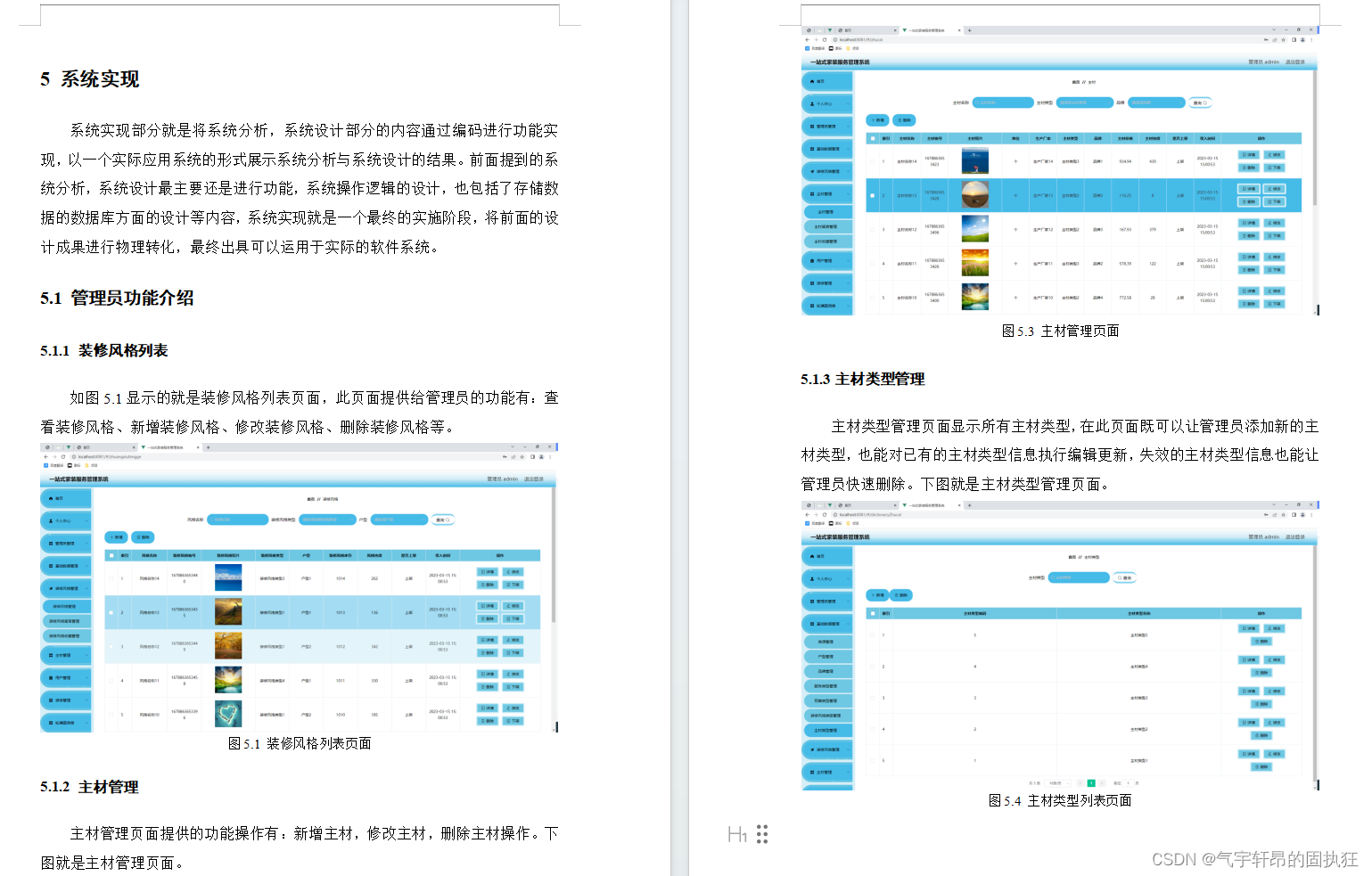Expand 个人中心 menu in figure 5.1 sidebar
This screenshot has height=876, width=1372.
tap(66, 520)
